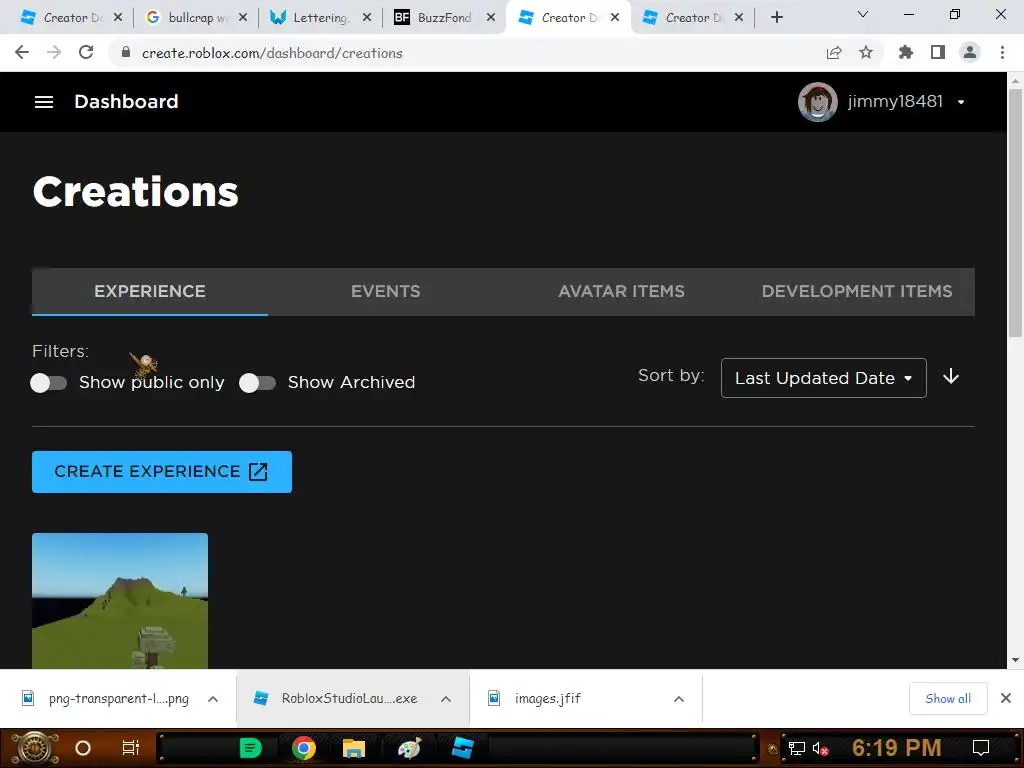The image size is (1024, 768).
Task: Open the Last Updated Date sort dropdown
Action: coord(824,378)
